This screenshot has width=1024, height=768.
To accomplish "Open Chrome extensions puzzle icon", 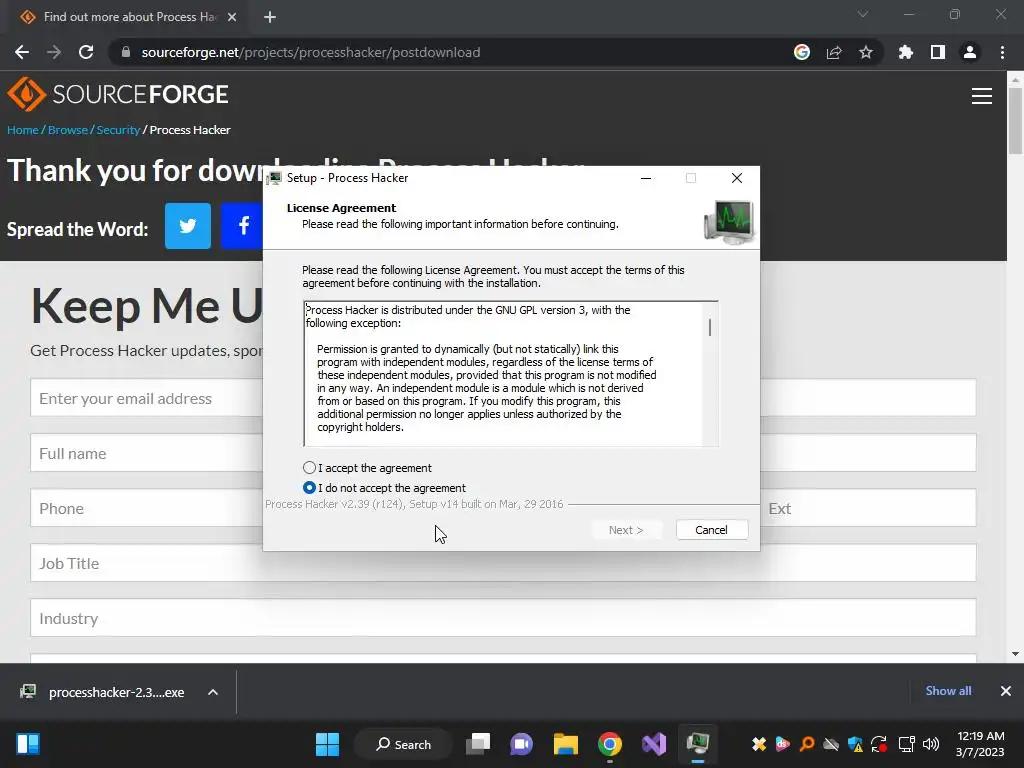I will [x=906, y=52].
